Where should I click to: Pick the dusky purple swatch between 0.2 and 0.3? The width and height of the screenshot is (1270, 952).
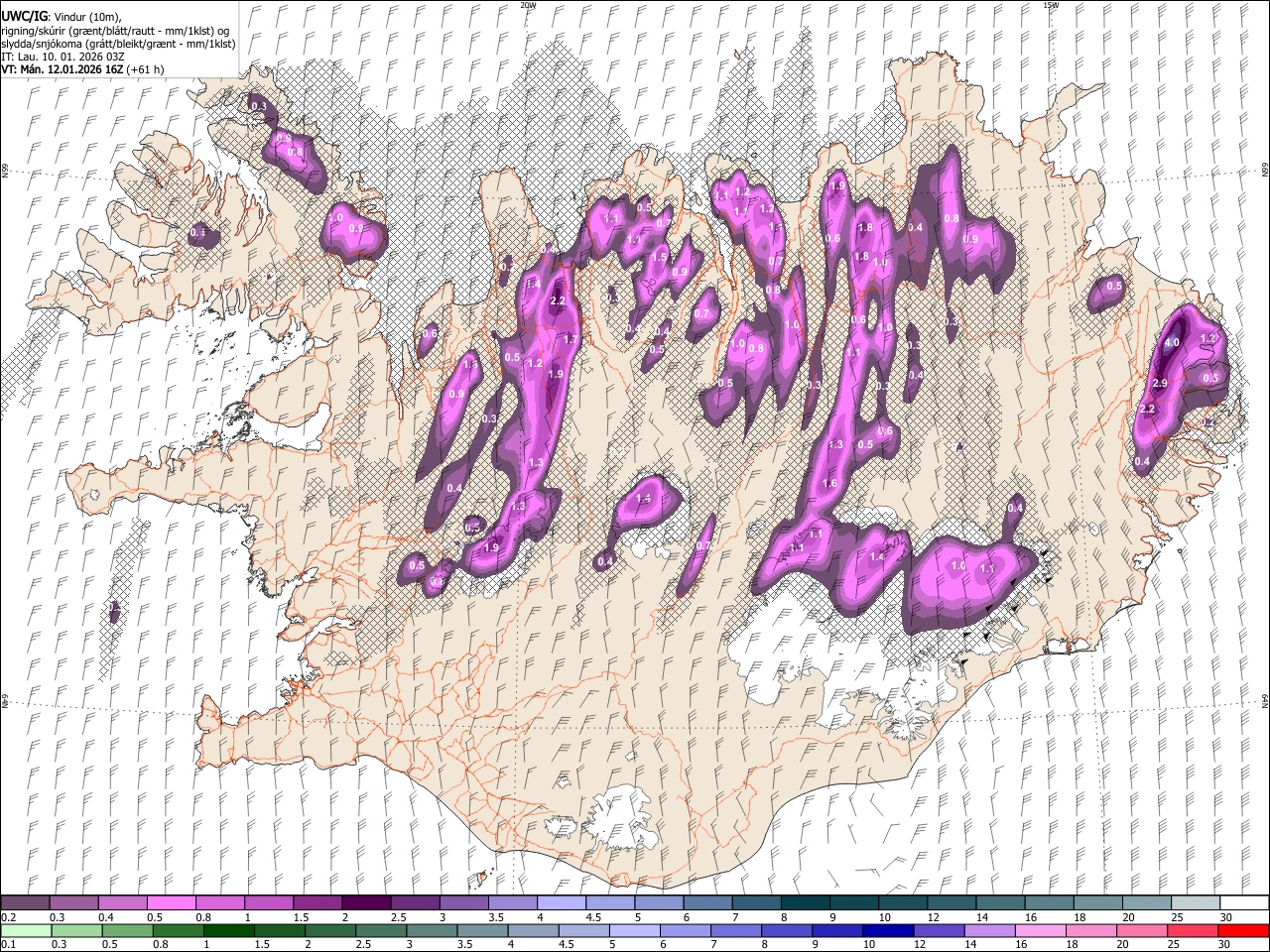click(x=26, y=903)
